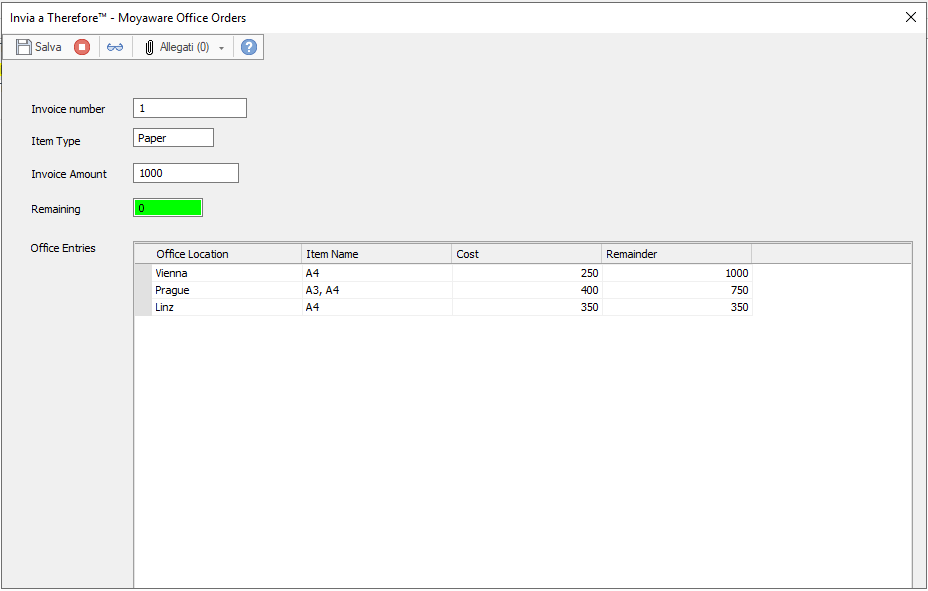The height and width of the screenshot is (591, 928).
Task: Click the Prague row selector cell
Action: click(143, 290)
